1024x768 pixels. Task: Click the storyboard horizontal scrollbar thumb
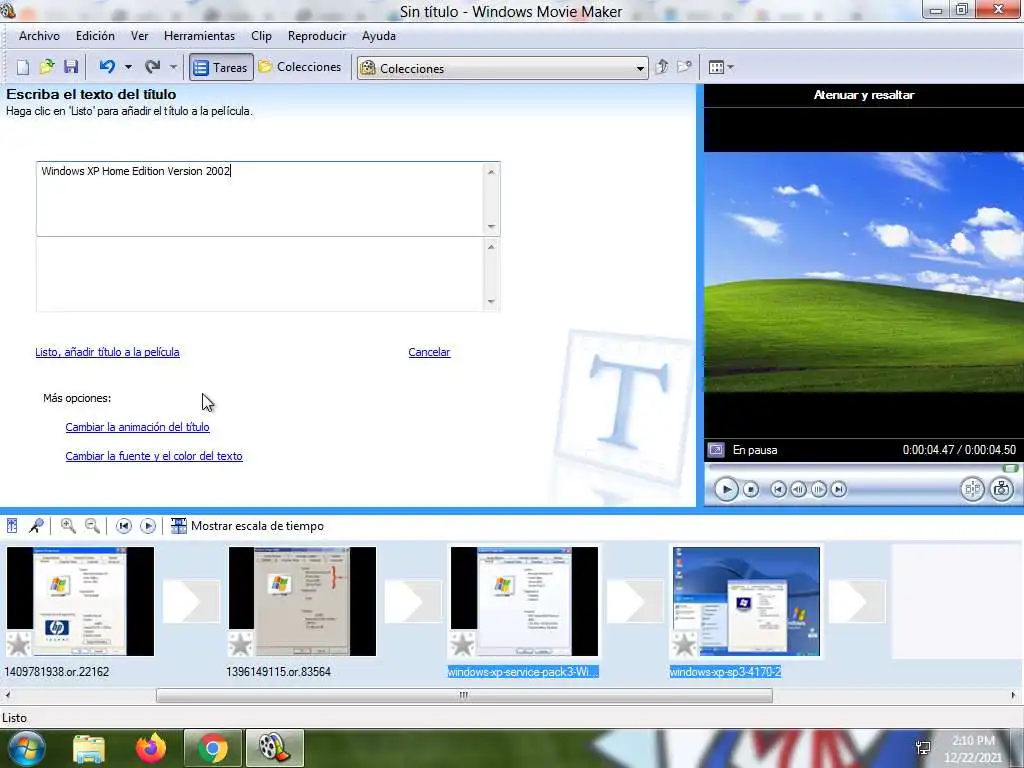(464, 696)
